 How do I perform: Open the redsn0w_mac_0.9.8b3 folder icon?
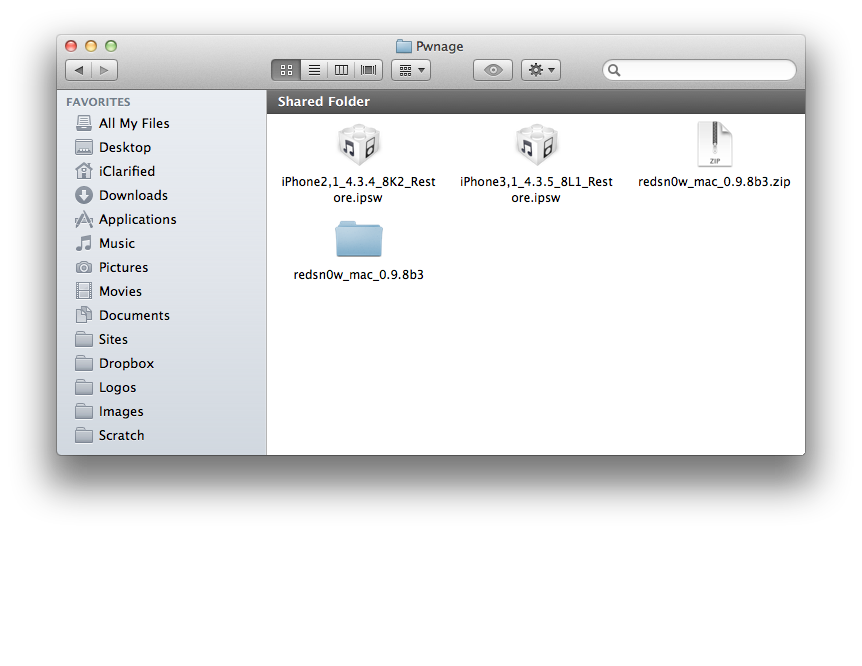(358, 240)
